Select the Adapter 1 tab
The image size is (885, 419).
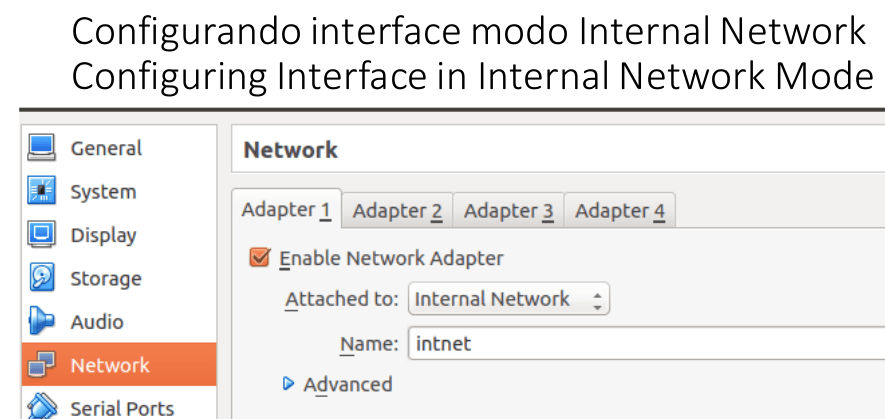(286, 210)
